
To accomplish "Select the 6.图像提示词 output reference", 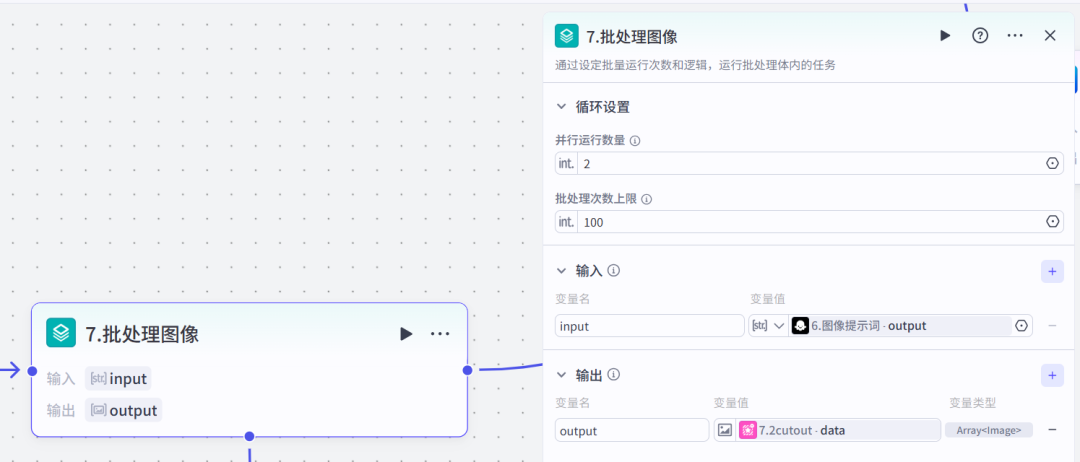I will click(x=900, y=326).
